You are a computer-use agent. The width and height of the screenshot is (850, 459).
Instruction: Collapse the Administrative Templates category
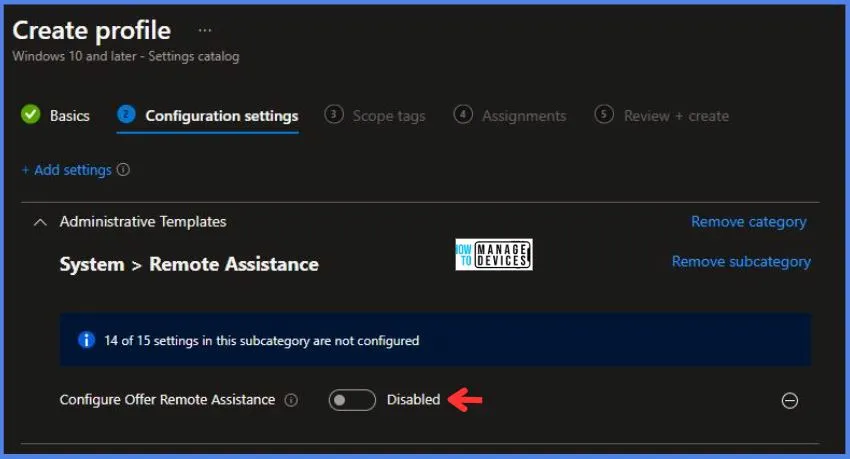[x=40, y=222]
